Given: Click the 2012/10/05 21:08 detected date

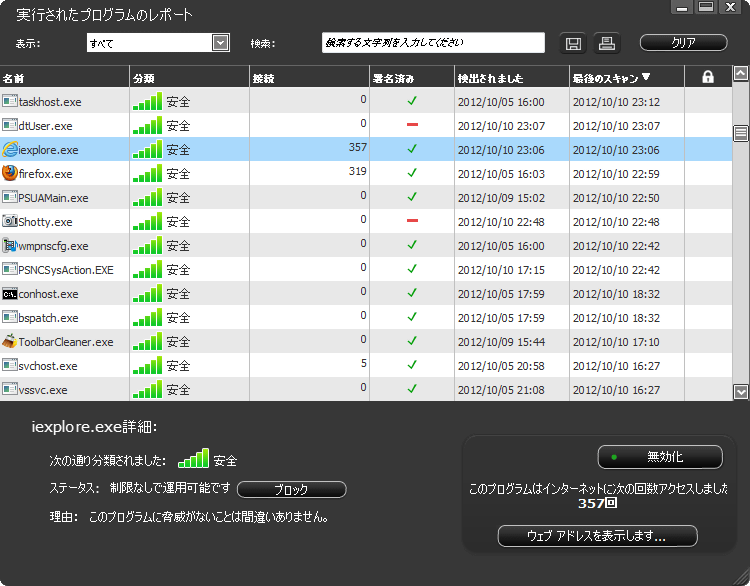Looking at the screenshot, I should pos(501,390).
